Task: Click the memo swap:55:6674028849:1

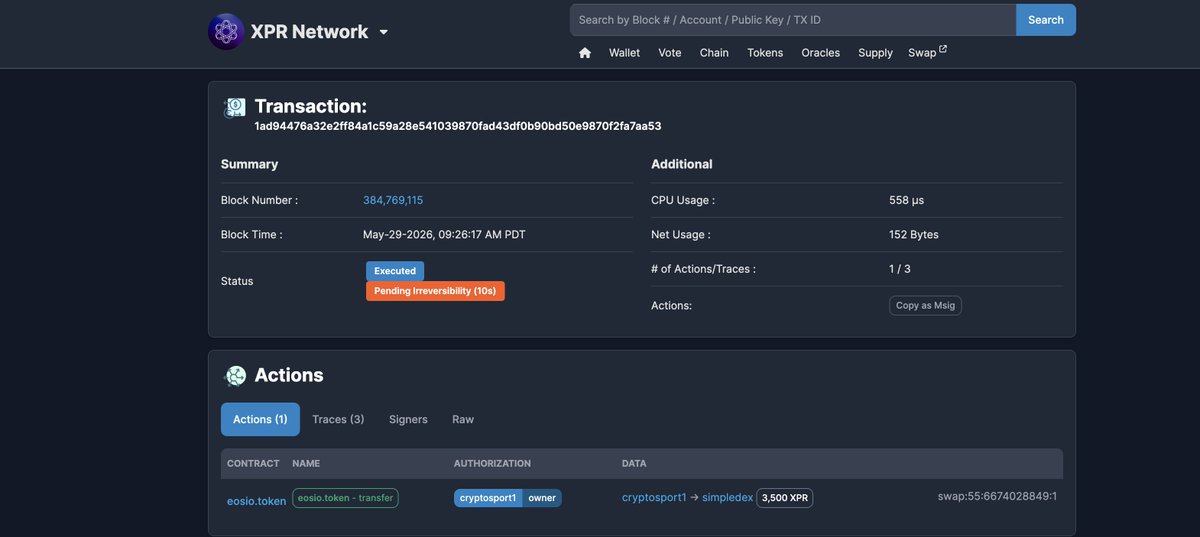Action: point(997,496)
